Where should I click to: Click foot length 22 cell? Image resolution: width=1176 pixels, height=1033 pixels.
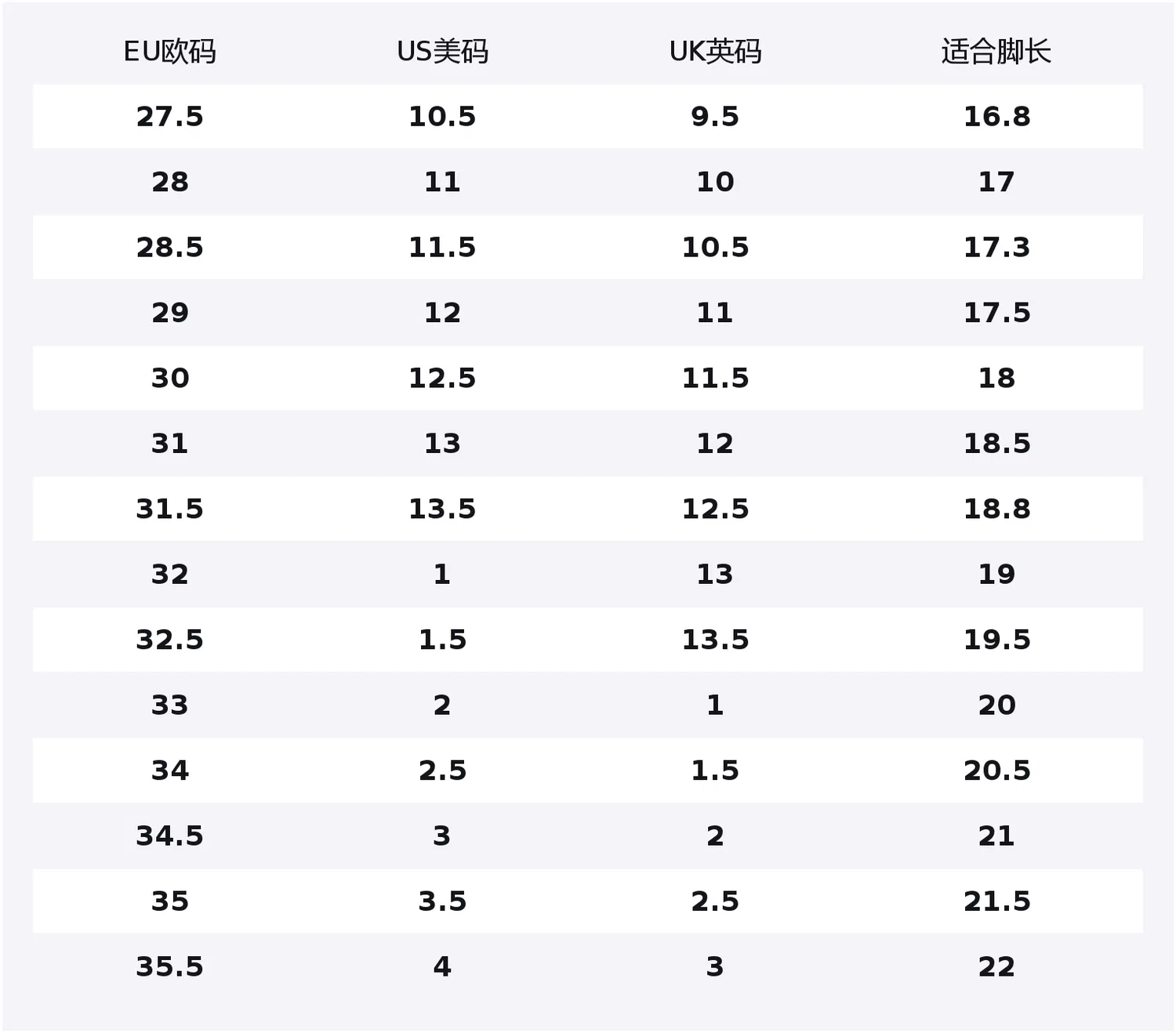click(996, 967)
